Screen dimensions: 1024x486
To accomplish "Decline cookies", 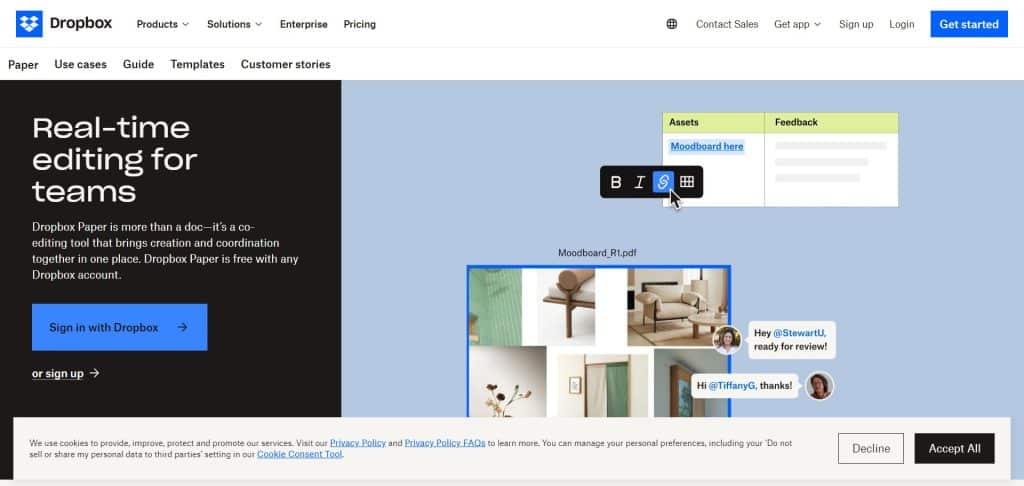I will [x=871, y=448].
